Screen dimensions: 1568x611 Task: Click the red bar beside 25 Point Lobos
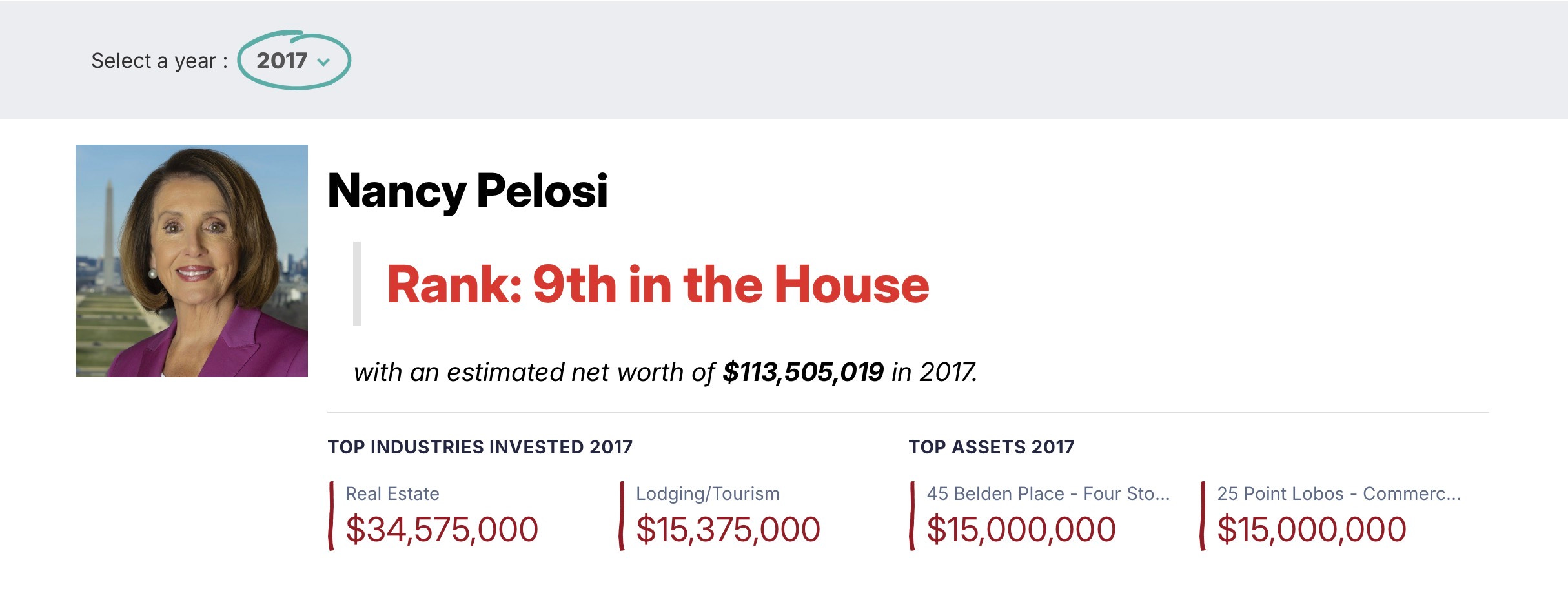point(1203,515)
